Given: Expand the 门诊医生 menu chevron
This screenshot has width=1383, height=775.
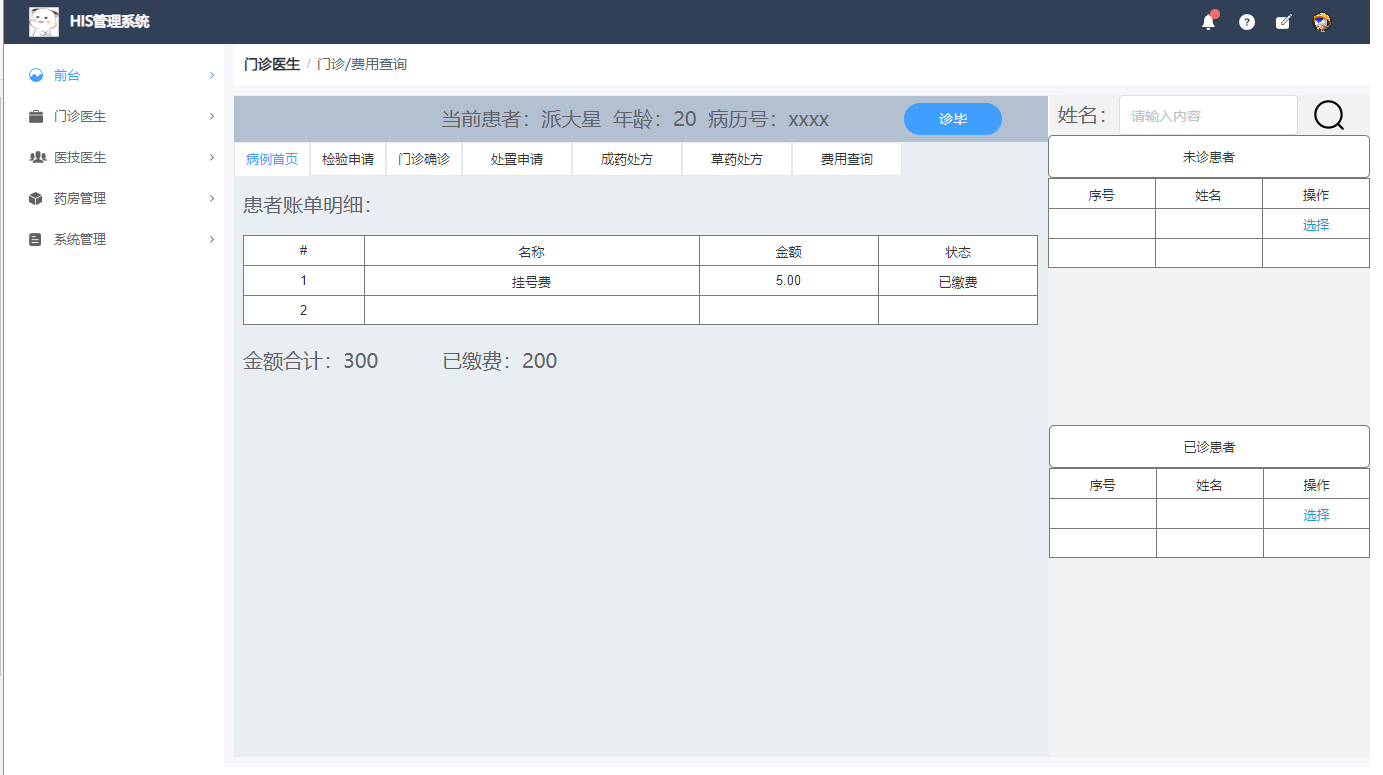Looking at the screenshot, I should pos(212,116).
